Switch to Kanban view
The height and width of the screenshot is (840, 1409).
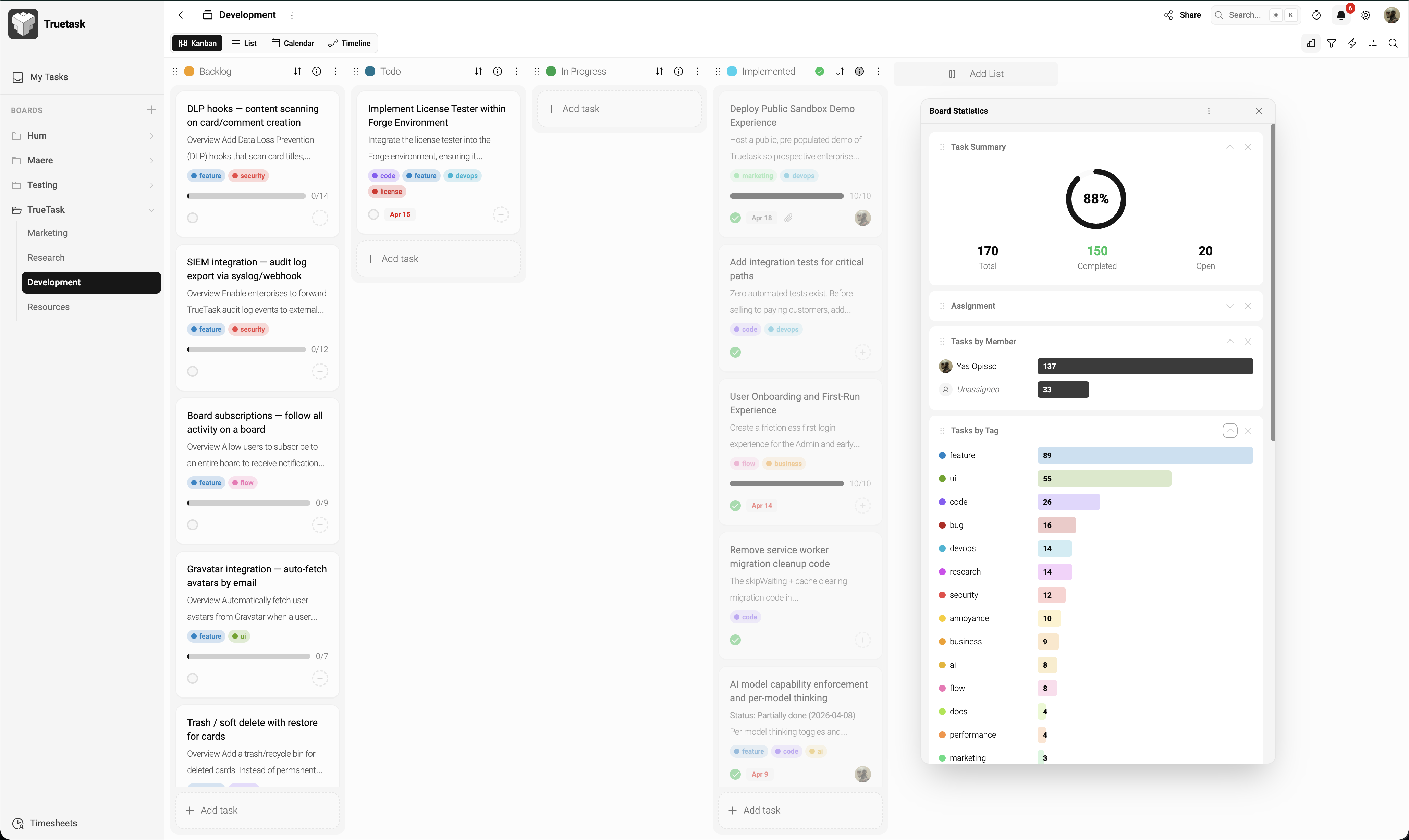198,43
